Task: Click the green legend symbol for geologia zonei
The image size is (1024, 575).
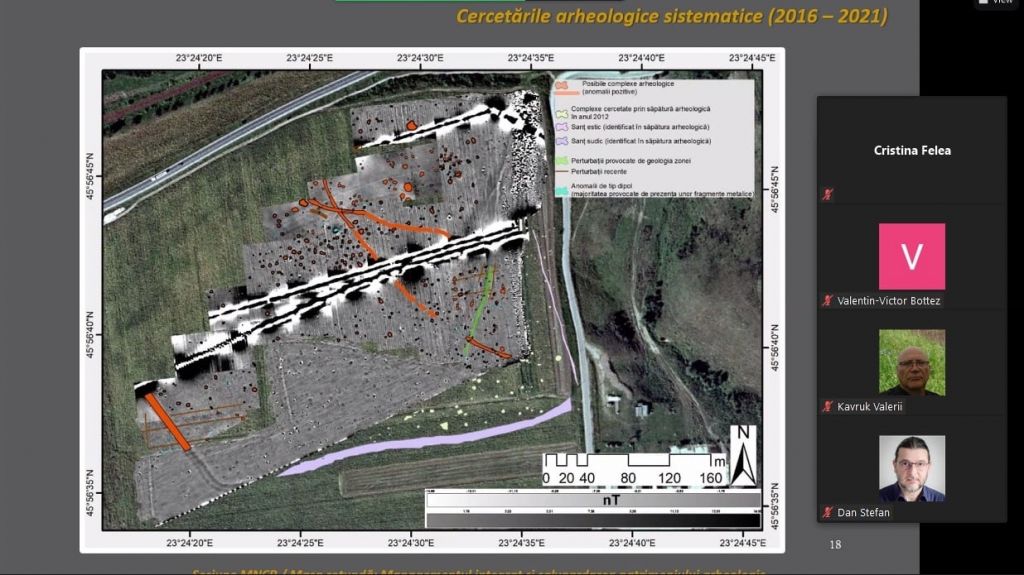Action: tap(561, 161)
